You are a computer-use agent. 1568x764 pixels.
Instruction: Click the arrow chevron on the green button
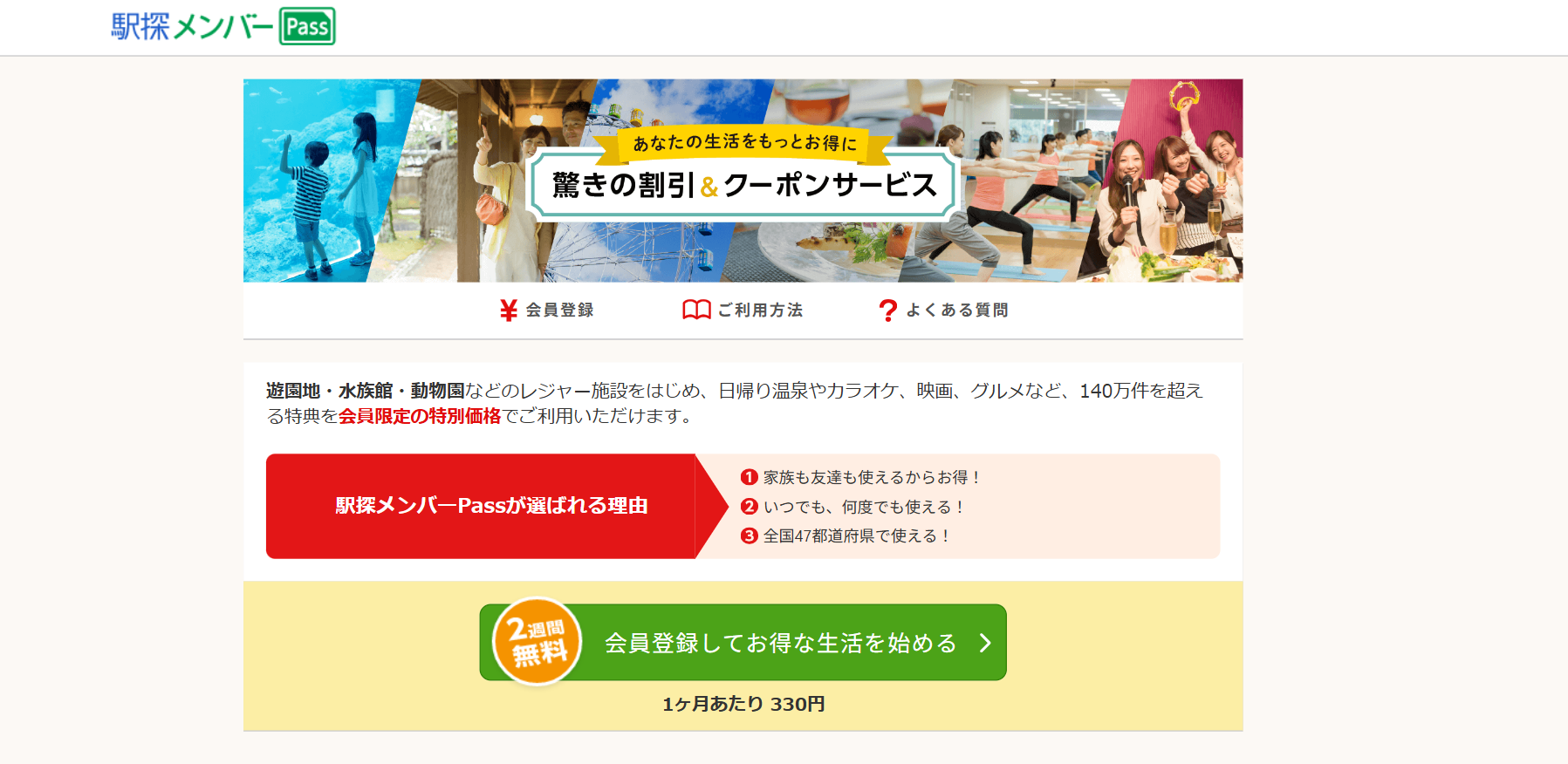[x=985, y=643]
